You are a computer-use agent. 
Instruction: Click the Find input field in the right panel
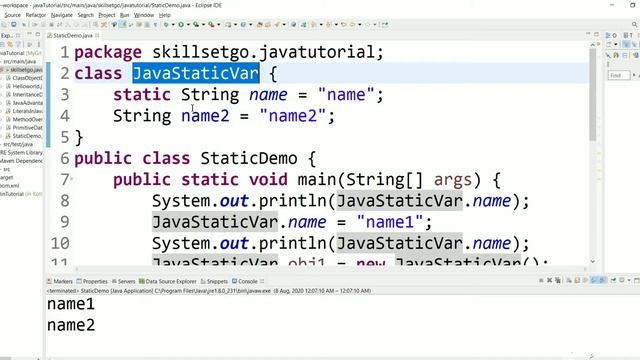pos(618,76)
